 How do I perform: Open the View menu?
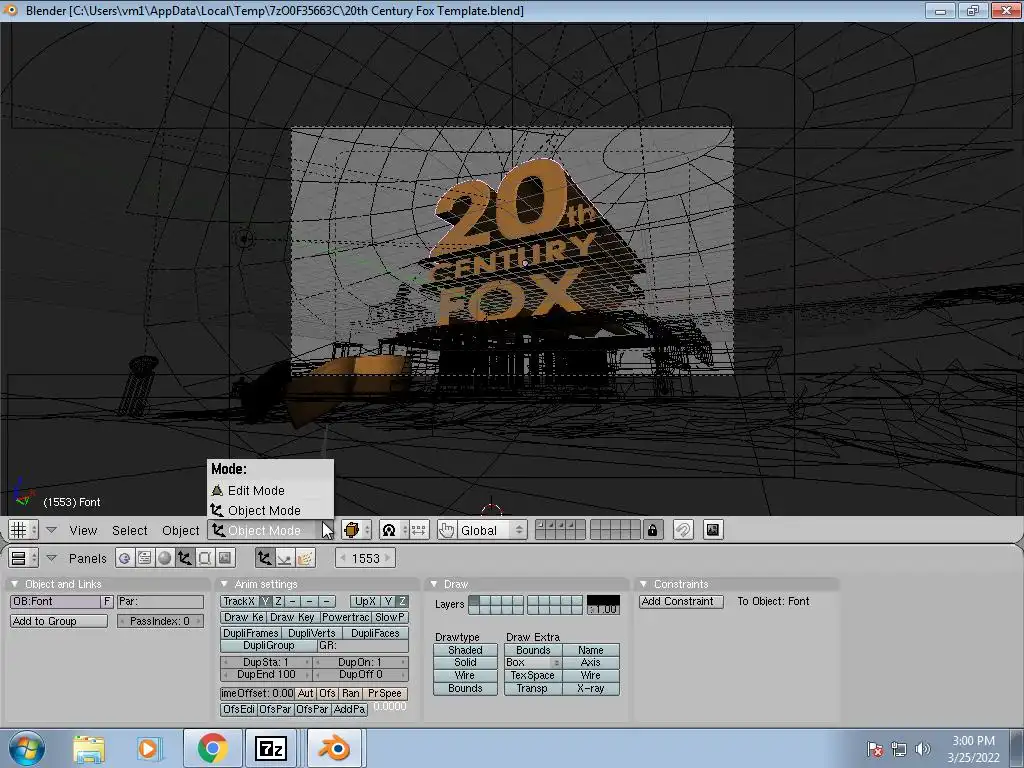tap(84, 530)
